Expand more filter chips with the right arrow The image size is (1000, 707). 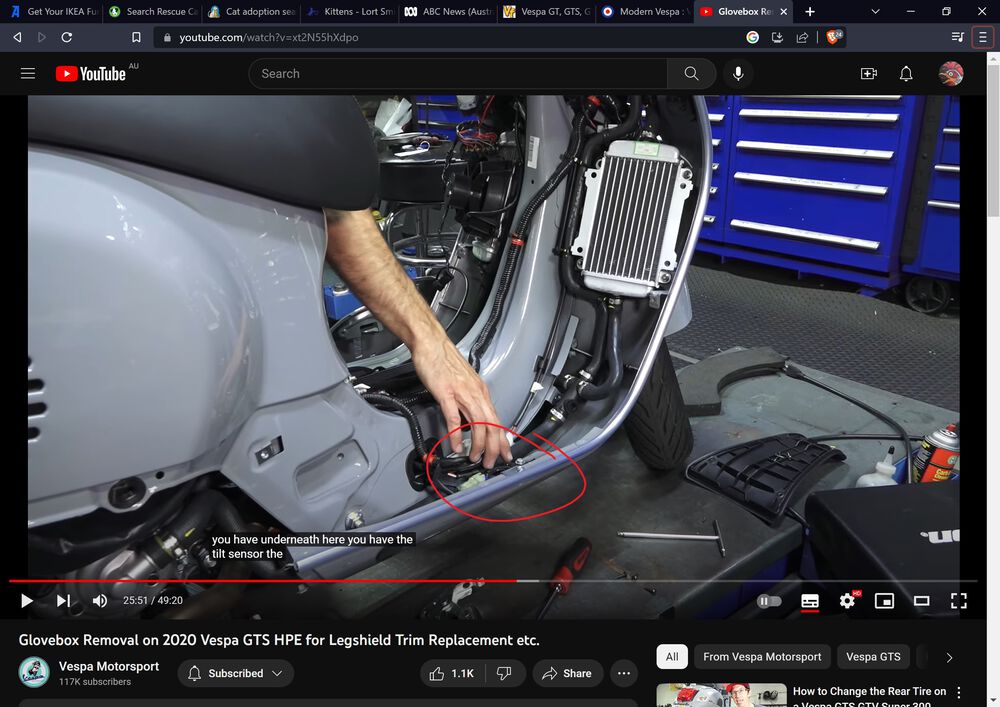point(948,657)
